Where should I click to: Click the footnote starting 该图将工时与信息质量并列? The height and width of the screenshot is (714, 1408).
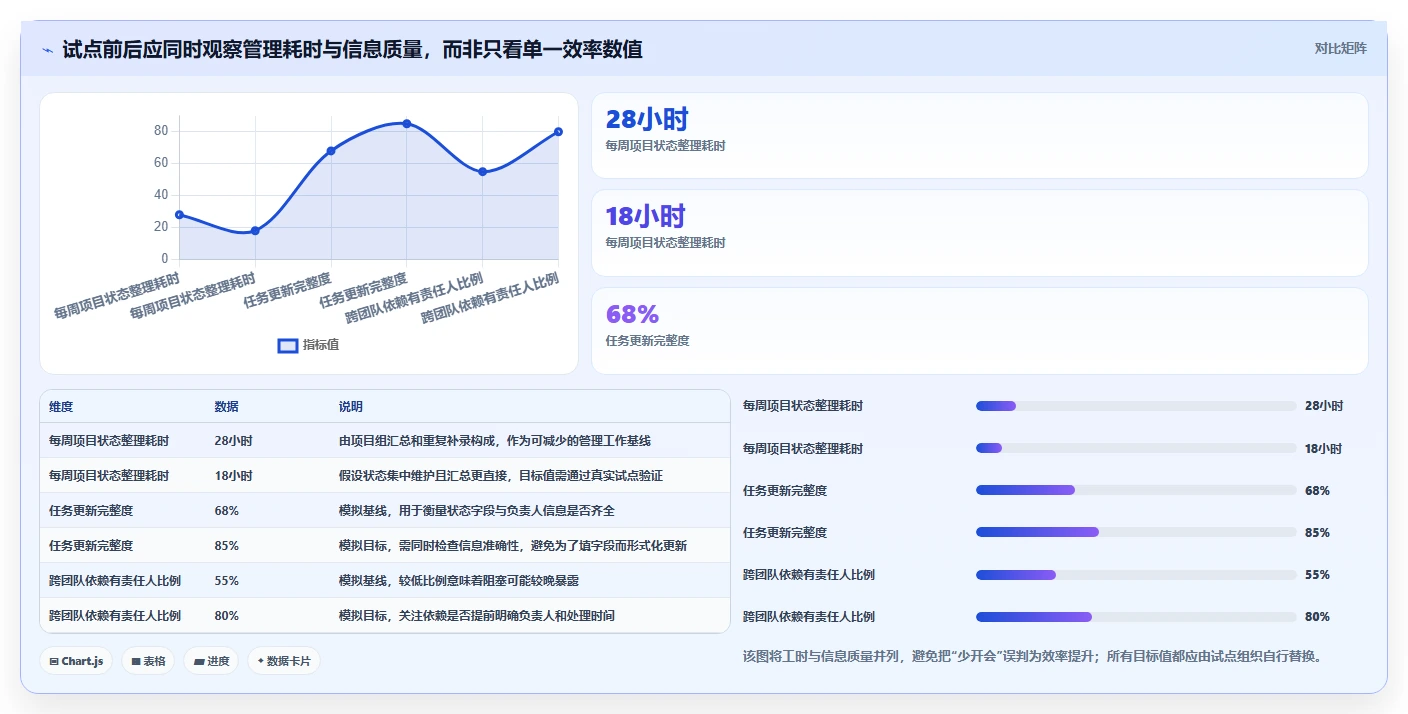(x=1033, y=657)
